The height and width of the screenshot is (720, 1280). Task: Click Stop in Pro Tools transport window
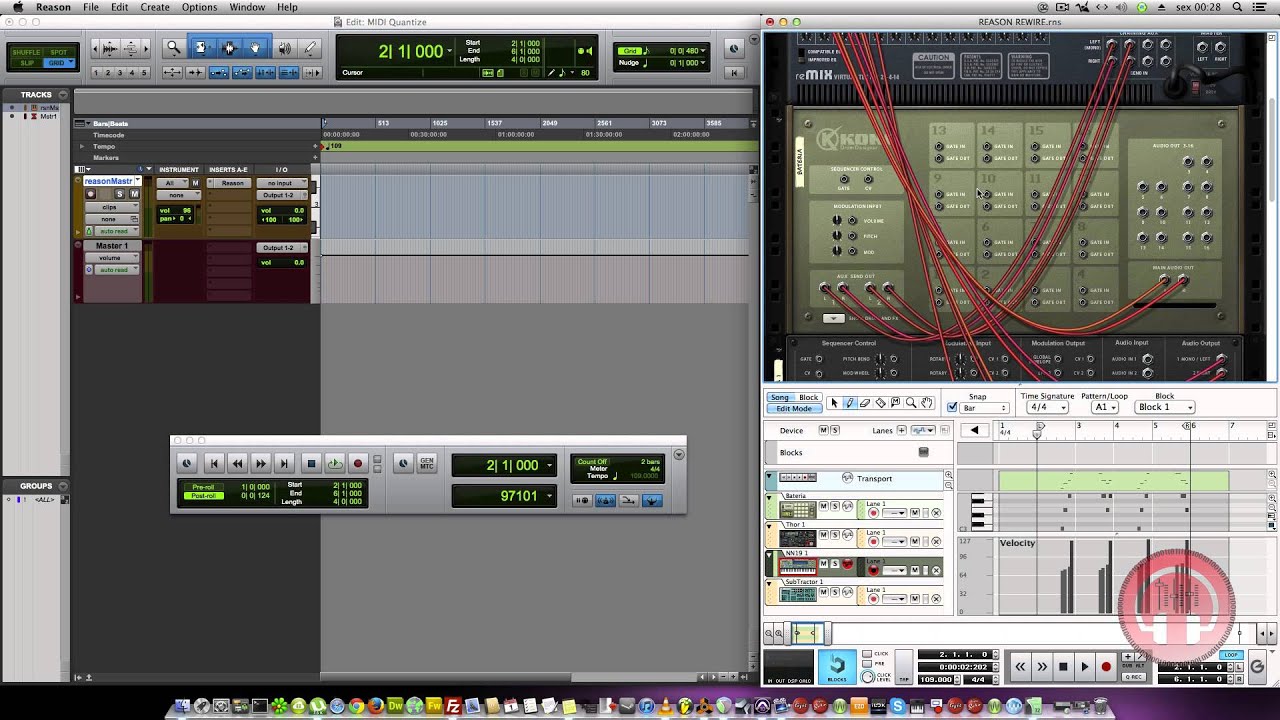(311, 463)
